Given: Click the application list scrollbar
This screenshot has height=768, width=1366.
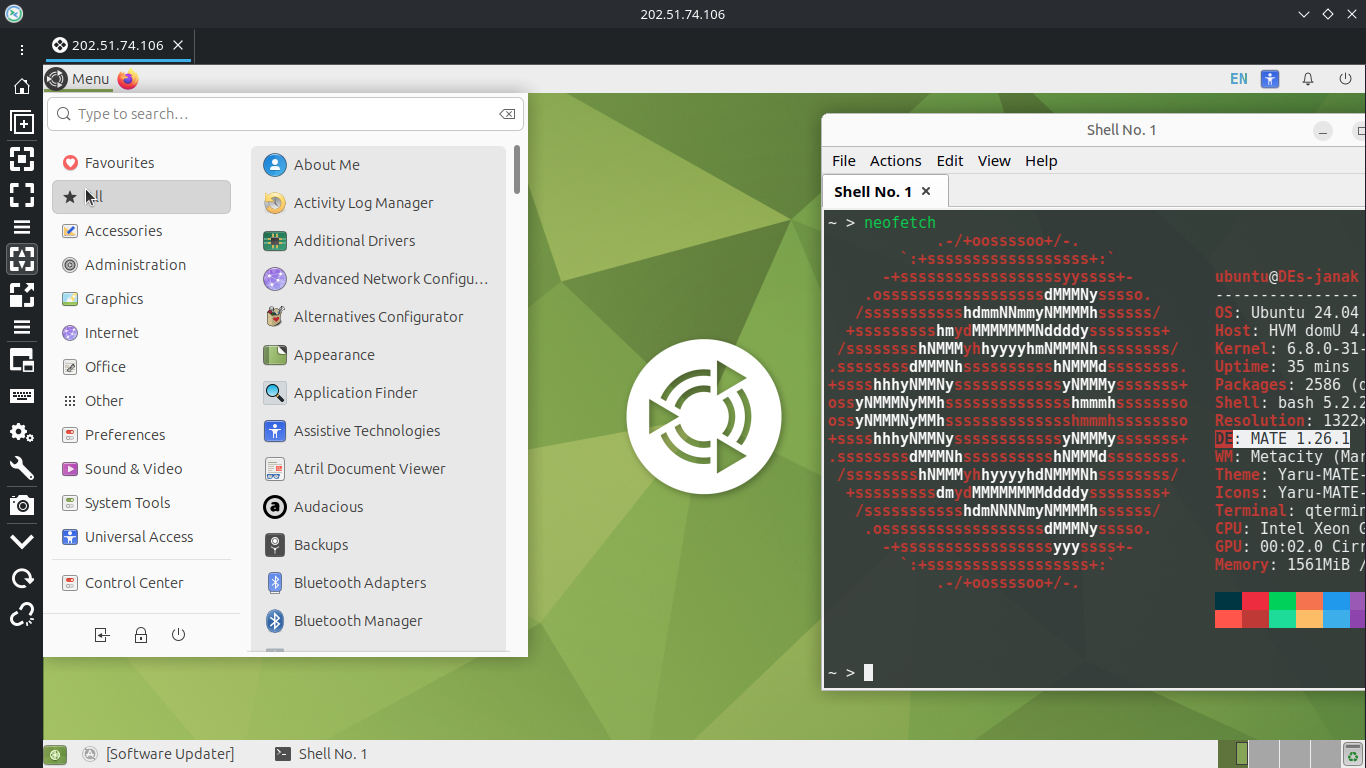Looking at the screenshot, I should pyautogui.click(x=516, y=170).
